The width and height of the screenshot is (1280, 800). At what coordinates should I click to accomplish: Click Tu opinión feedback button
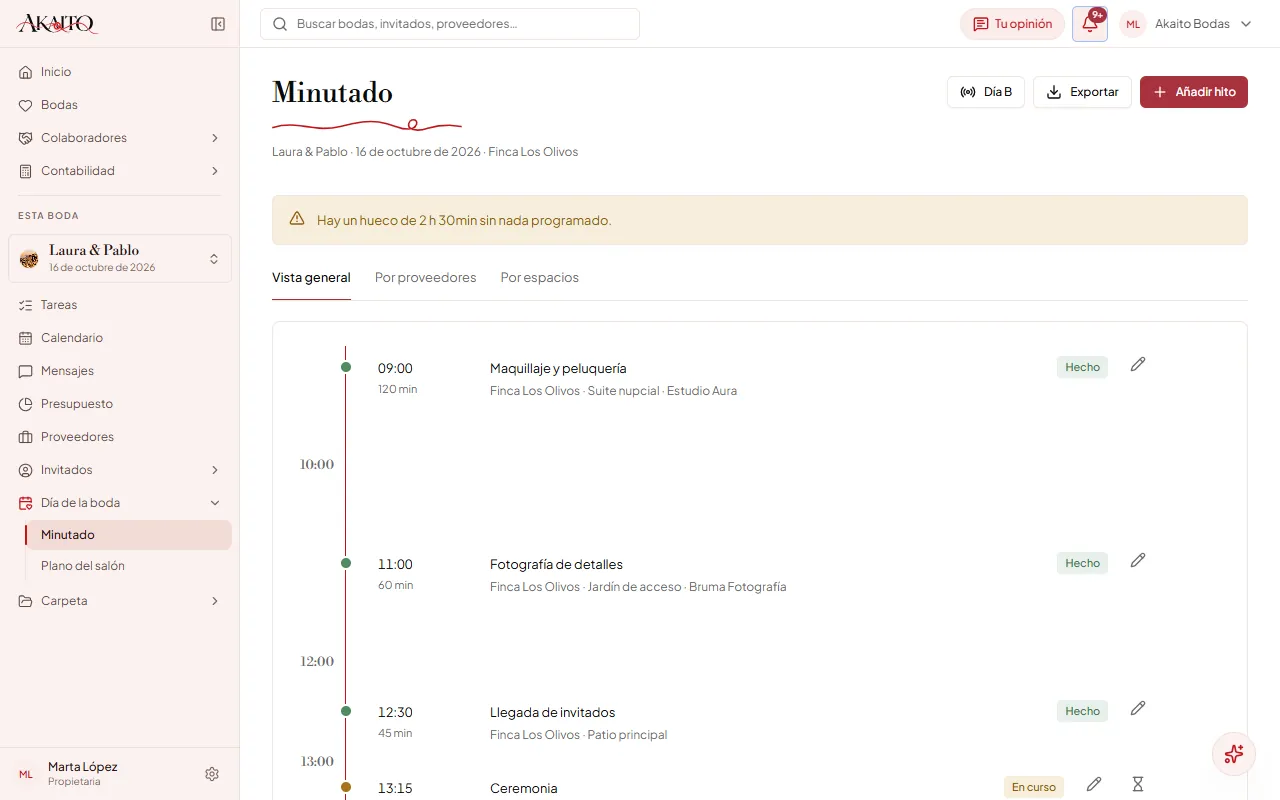pos(1012,24)
